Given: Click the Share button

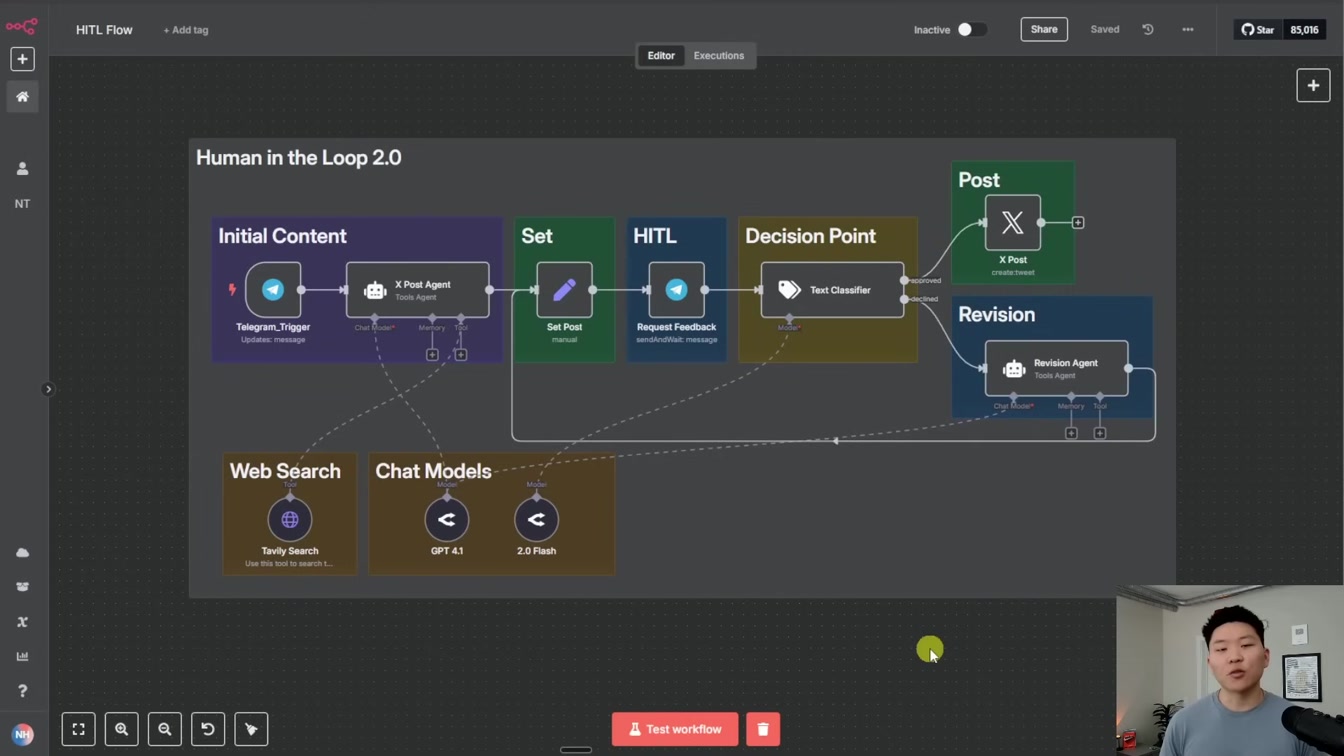Looking at the screenshot, I should click(1044, 30).
